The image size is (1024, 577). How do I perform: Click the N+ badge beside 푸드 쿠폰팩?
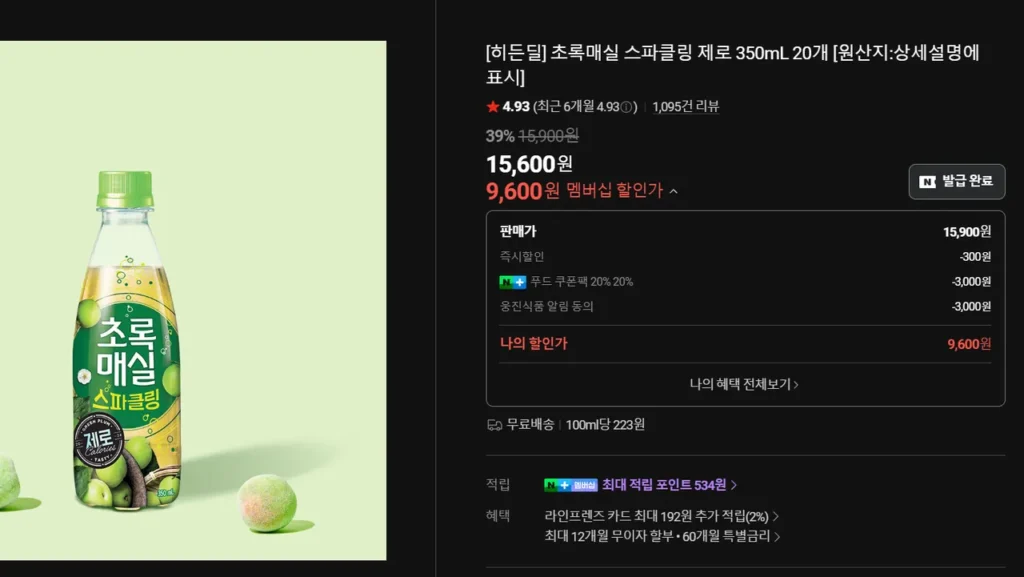[x=513, y=282]
